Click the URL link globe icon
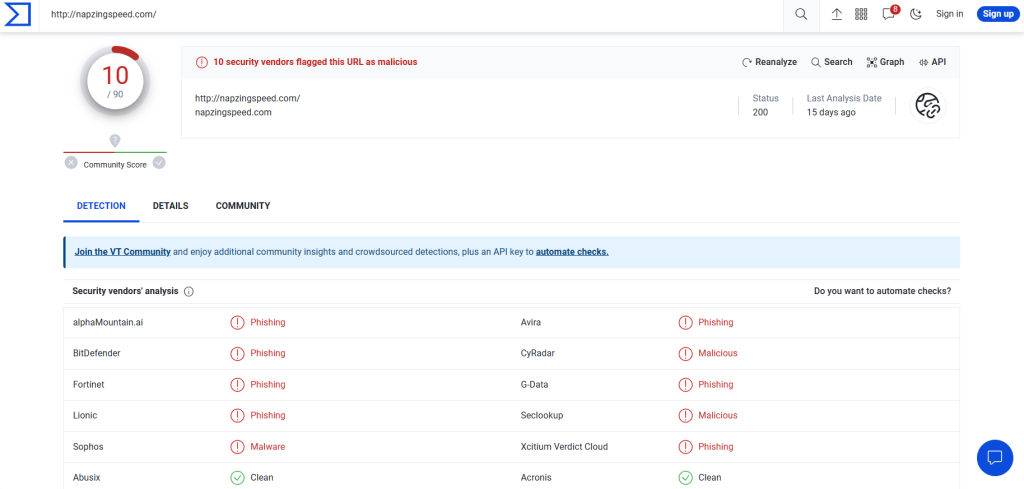This screenshot has width=1024, height=489. (x=927, y=105)
